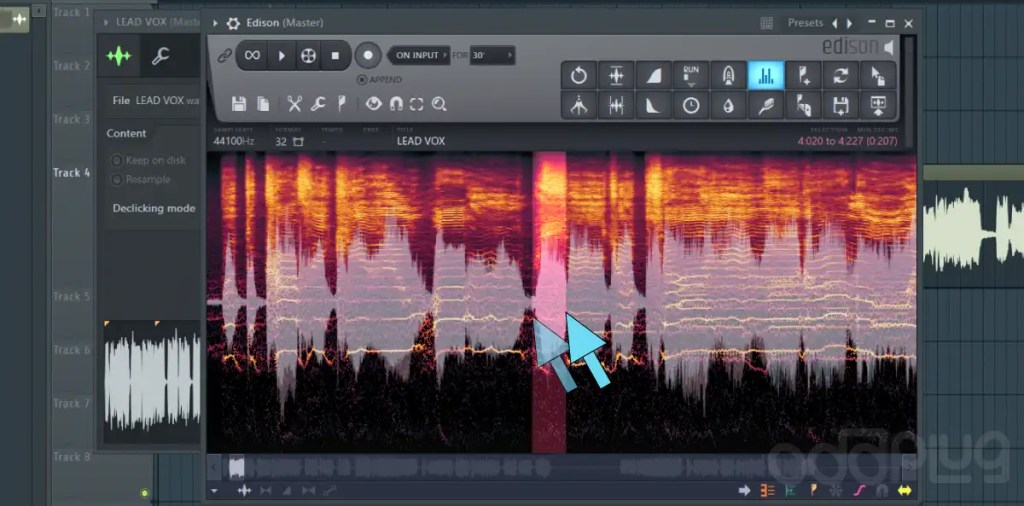Screen dimensions: 1024x506
Task: Toggle the Edison speaker icon
Action: 889,47
